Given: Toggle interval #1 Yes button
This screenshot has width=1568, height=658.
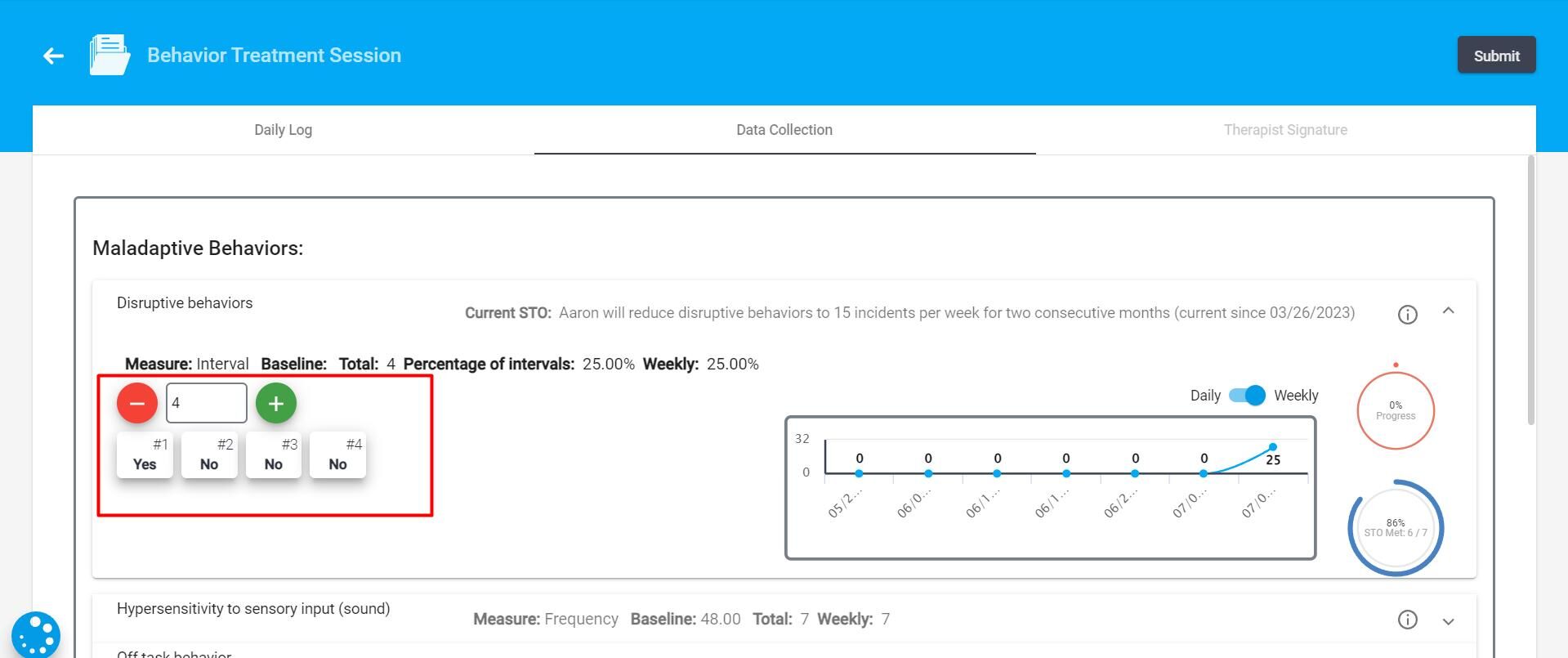Looking at the screenshot, I should pos(145,455).
